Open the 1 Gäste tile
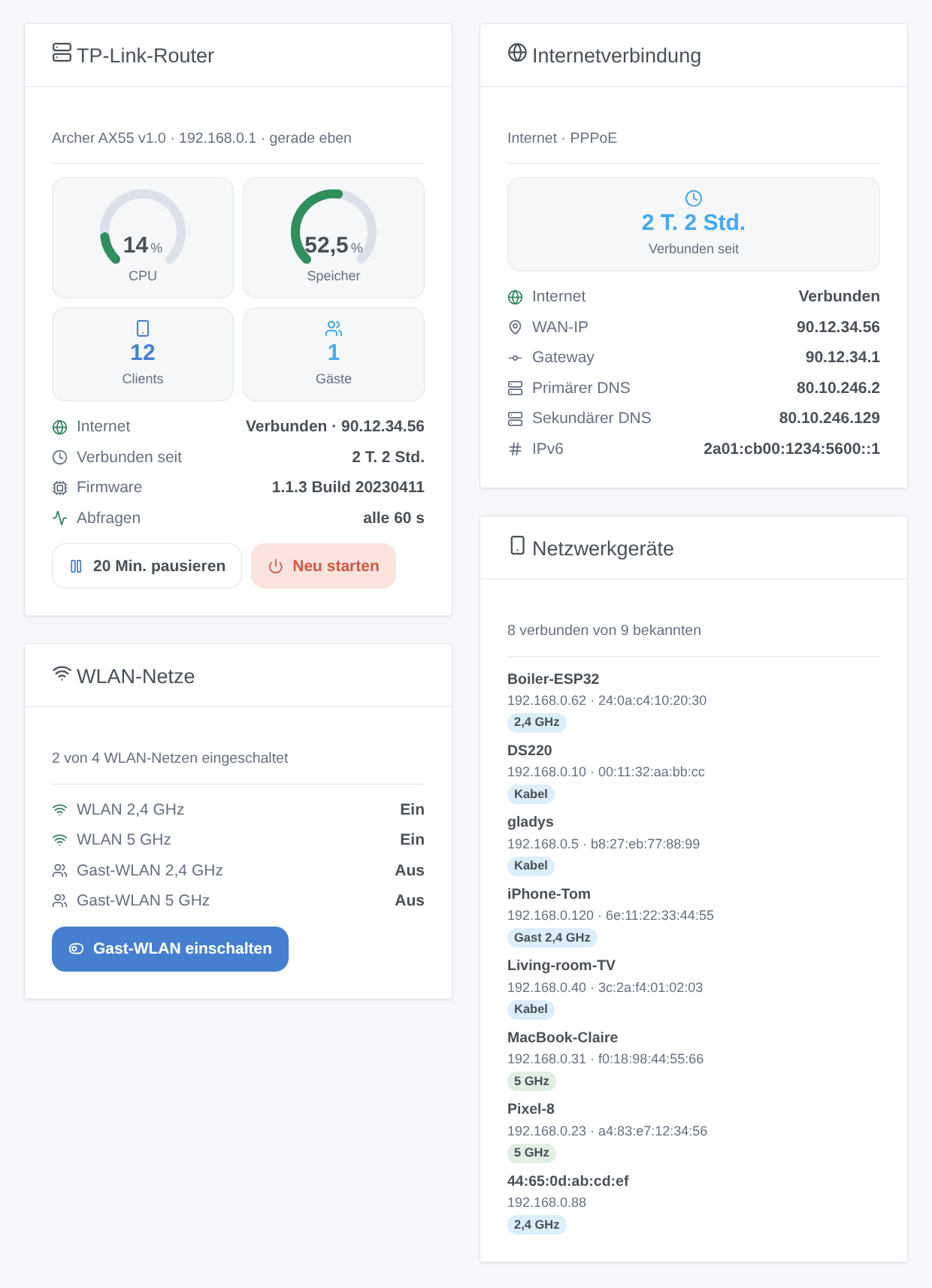Screen dimensions: 932x1288 [334, 354]
